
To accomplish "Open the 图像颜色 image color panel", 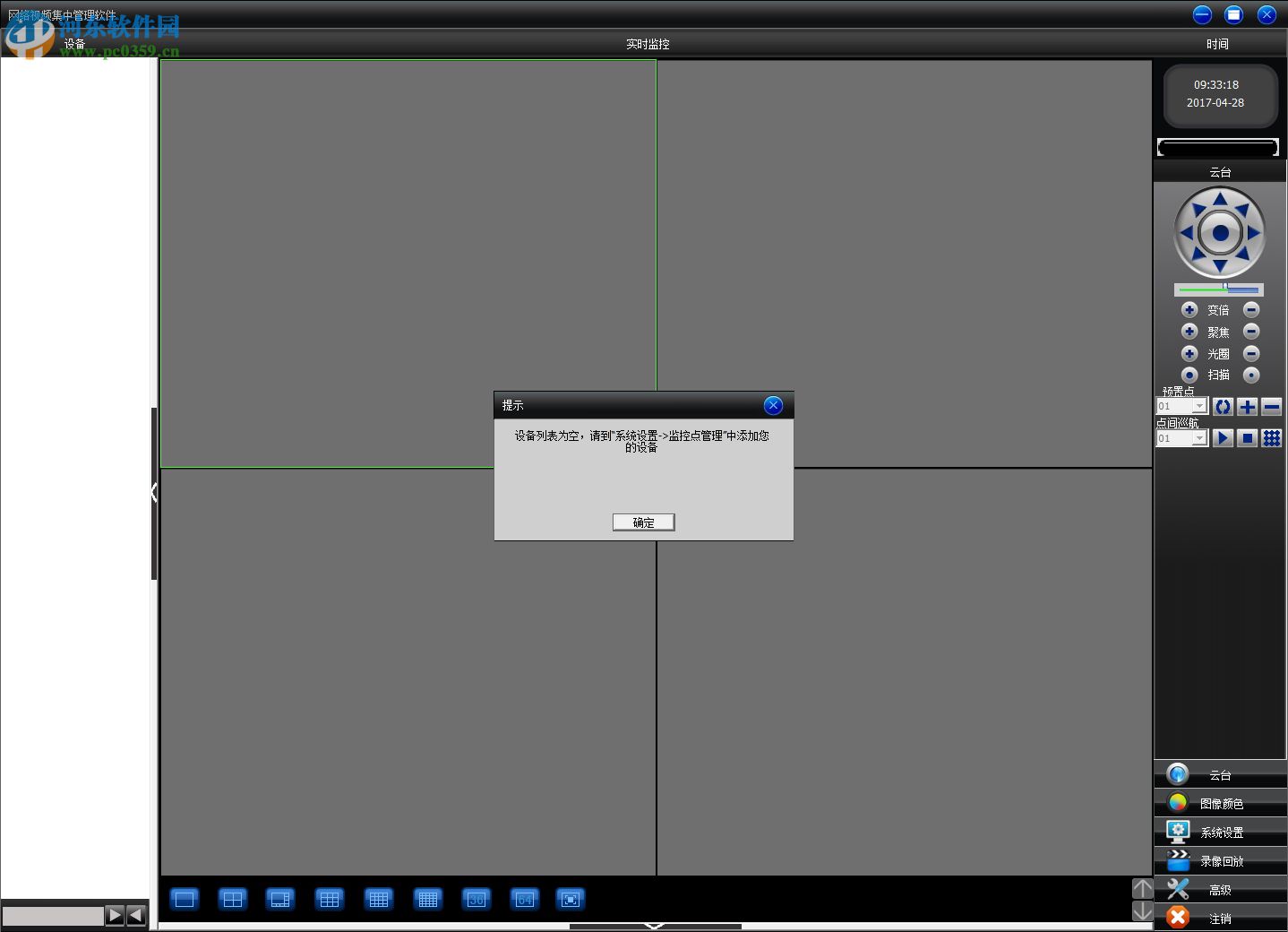I will tap(1220, 804).
